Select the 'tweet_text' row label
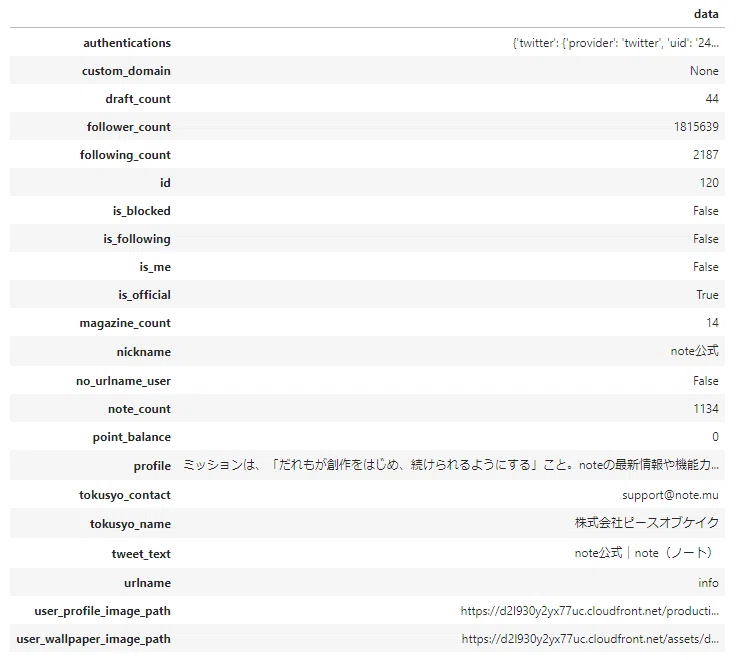This screenshot has height=660, width=737. [x=141, y=554]
